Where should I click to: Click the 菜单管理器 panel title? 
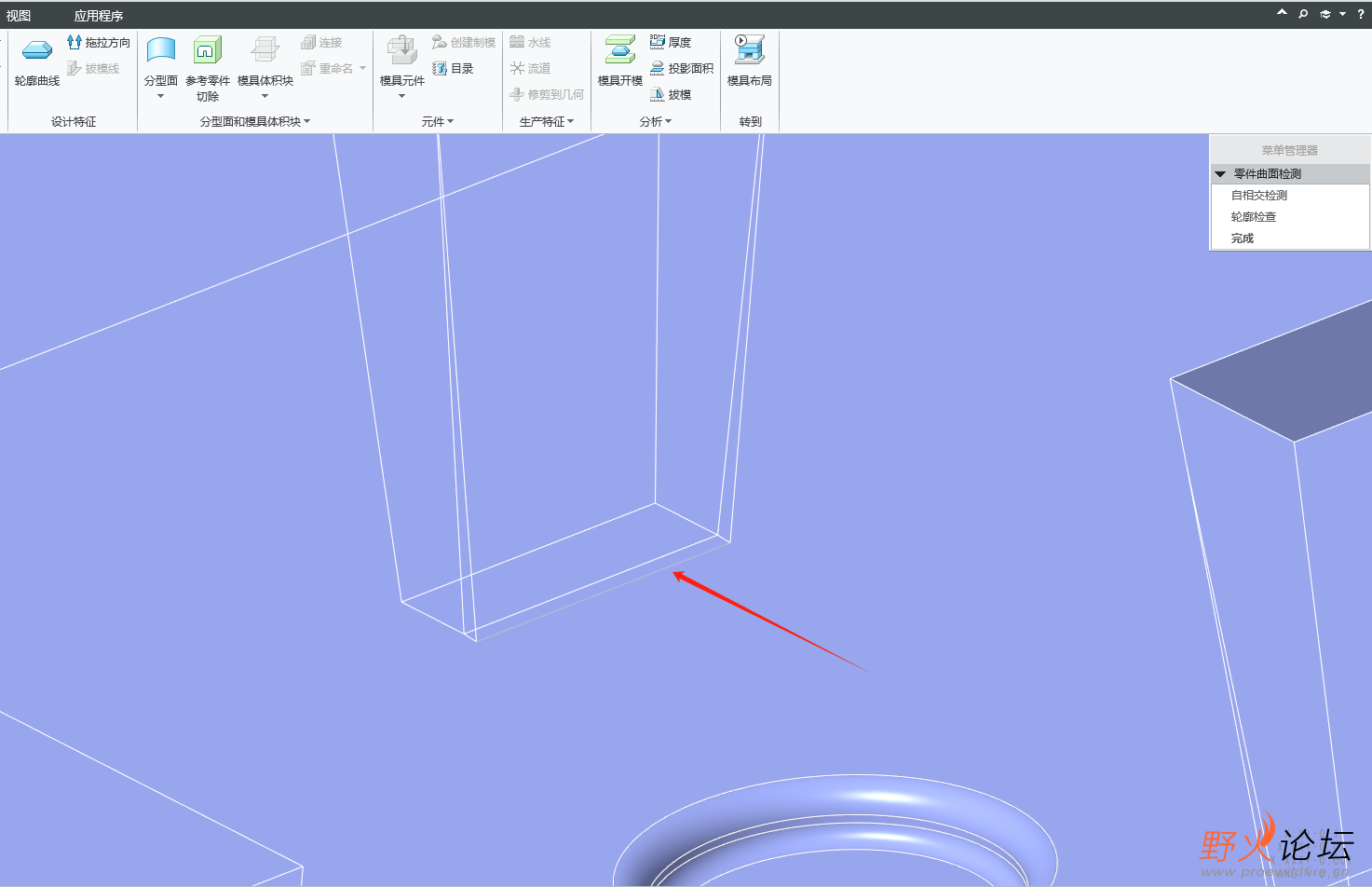(1290, 150)
